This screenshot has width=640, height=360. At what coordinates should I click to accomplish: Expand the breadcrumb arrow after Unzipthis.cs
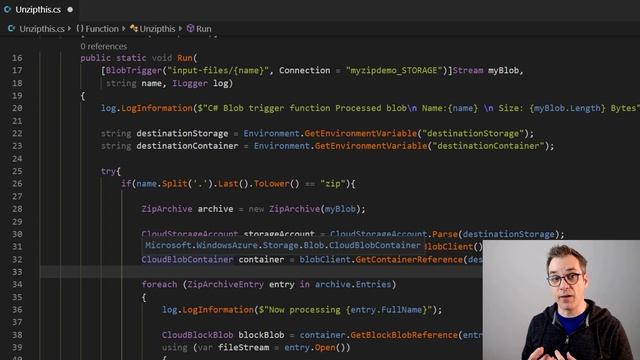pos(69,29)
